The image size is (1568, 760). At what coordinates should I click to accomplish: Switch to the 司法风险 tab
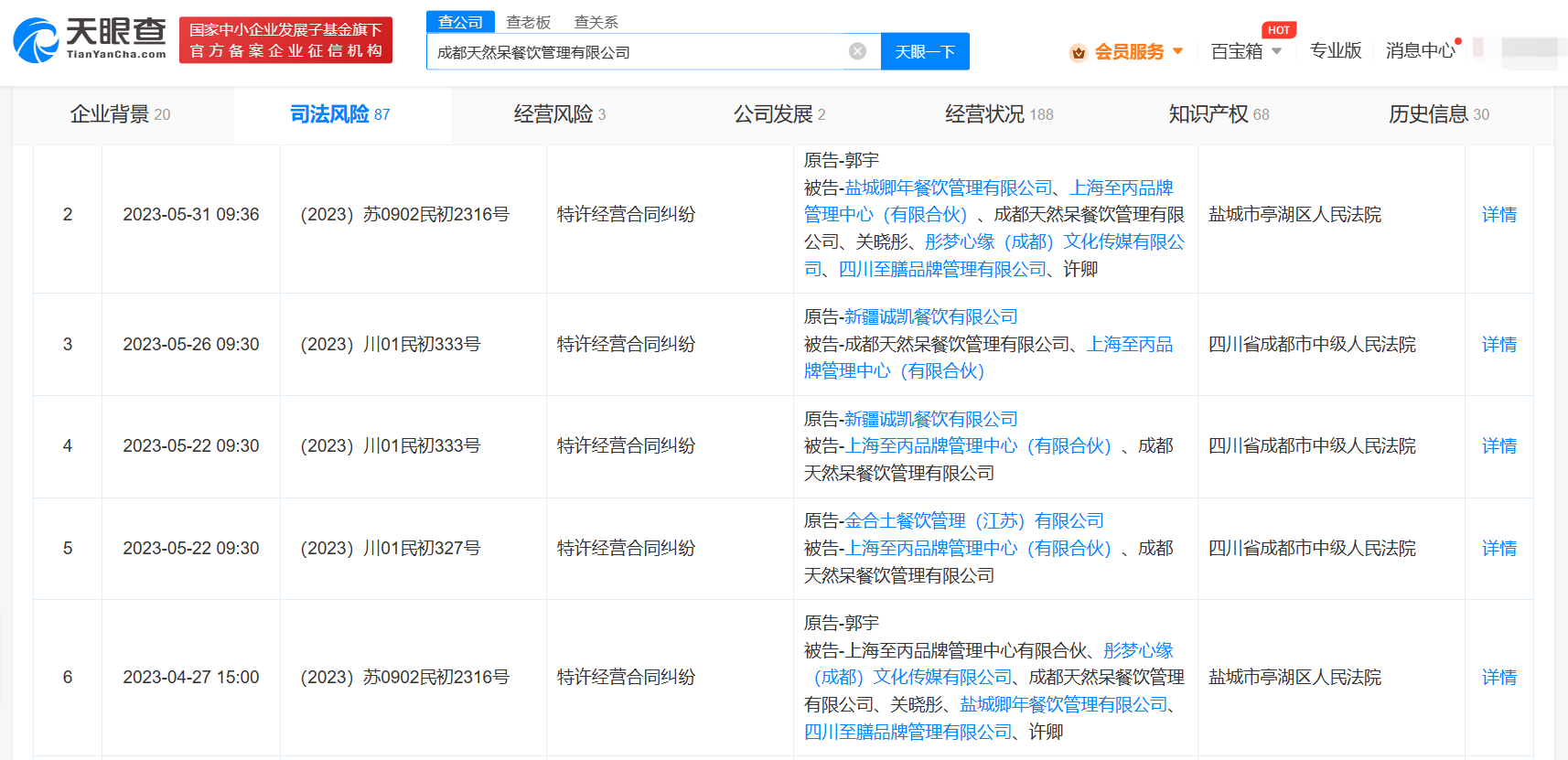340,114
